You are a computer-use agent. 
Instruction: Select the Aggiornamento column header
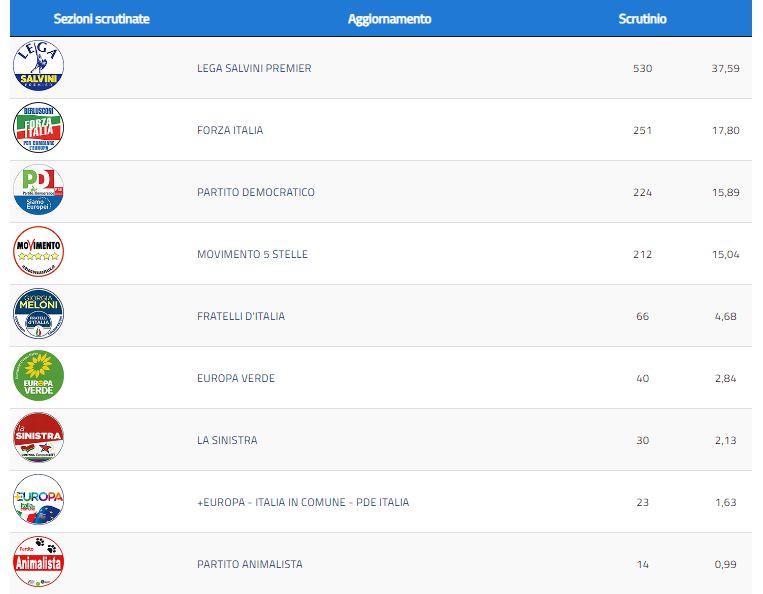coord(389,19)
